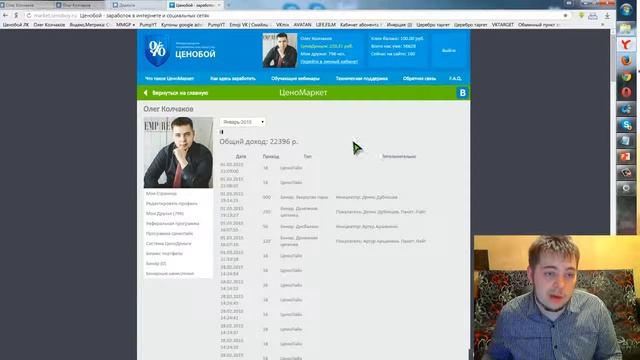Launch Opera from the taskbar

coord(626,92)
